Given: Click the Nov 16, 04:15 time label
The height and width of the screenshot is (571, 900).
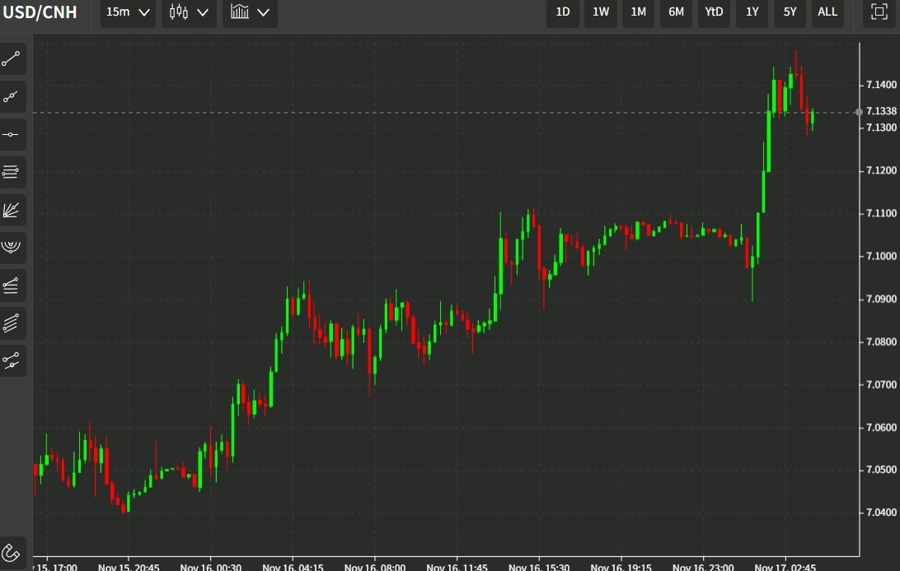Looking at the screenshot, I should coord(293,567).
